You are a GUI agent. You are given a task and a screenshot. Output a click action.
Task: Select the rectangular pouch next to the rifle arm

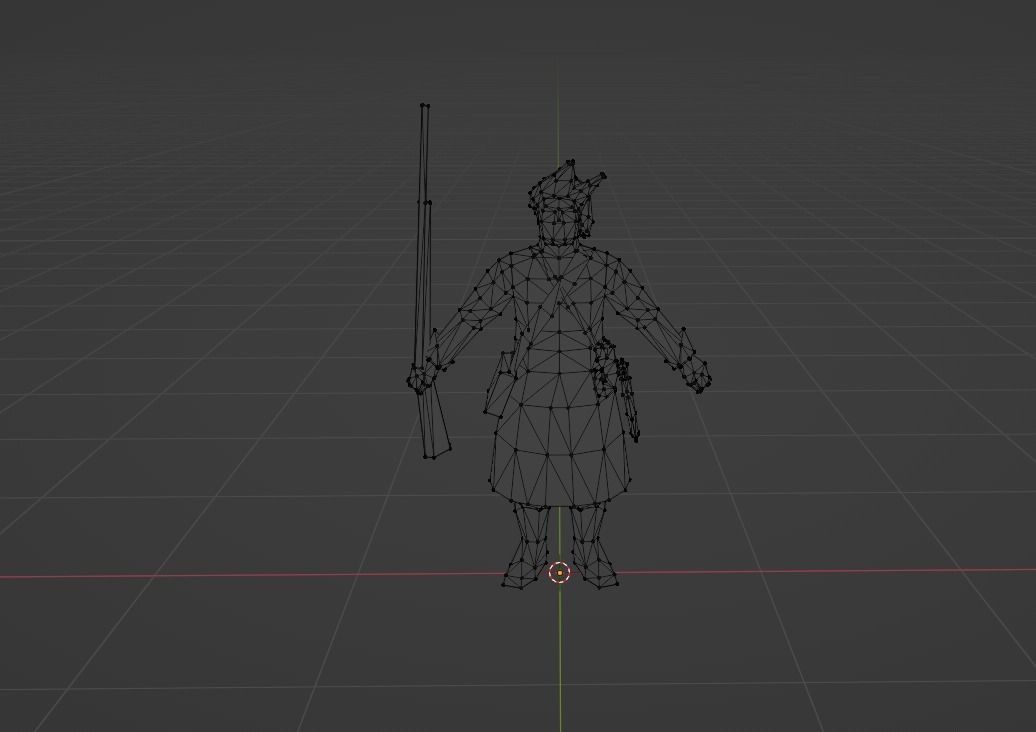(x=500, y=384)
